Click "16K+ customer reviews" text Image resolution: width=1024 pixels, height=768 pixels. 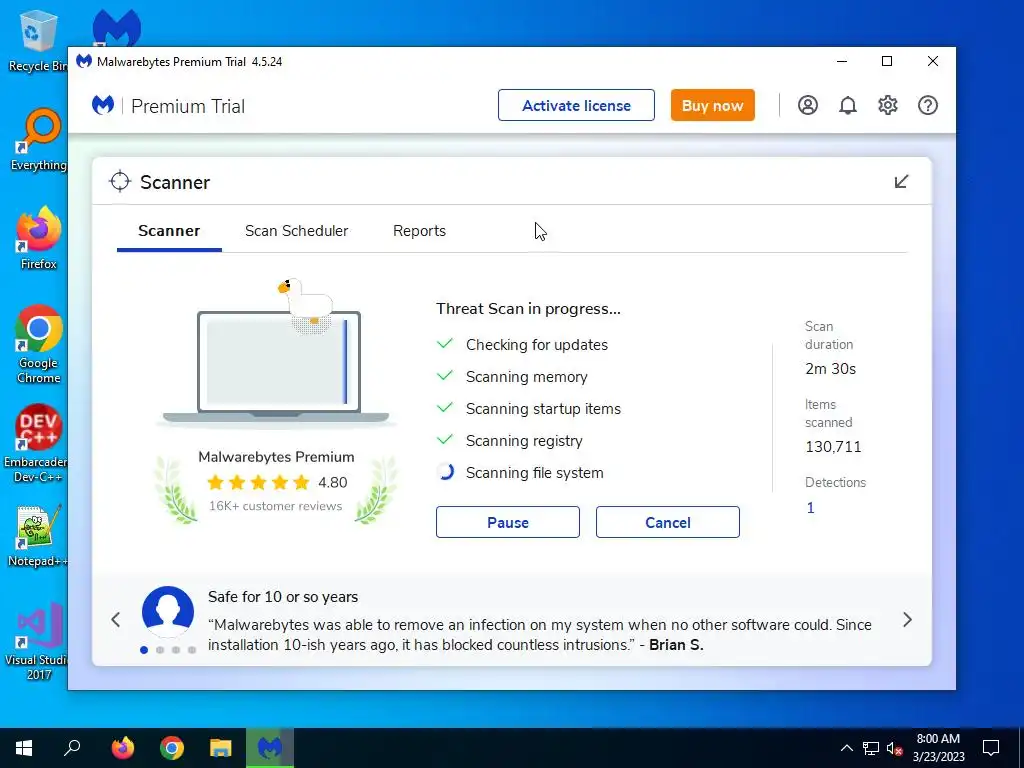click(x=276, y=506)
